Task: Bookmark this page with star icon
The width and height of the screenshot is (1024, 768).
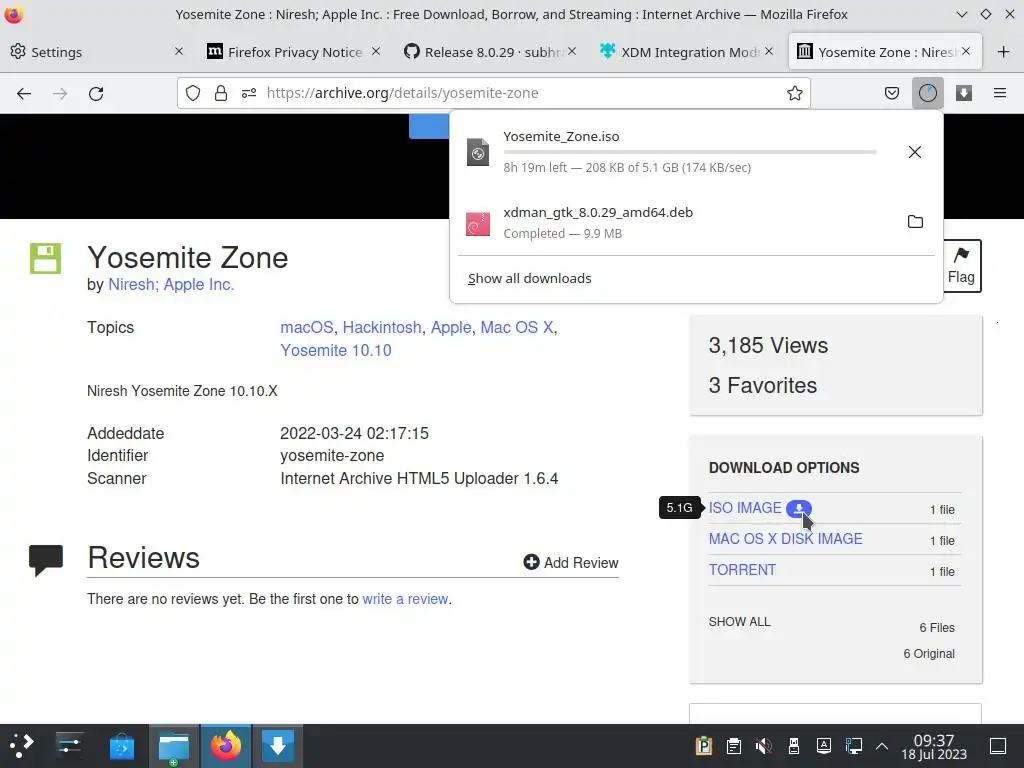Action: point(795,93)
